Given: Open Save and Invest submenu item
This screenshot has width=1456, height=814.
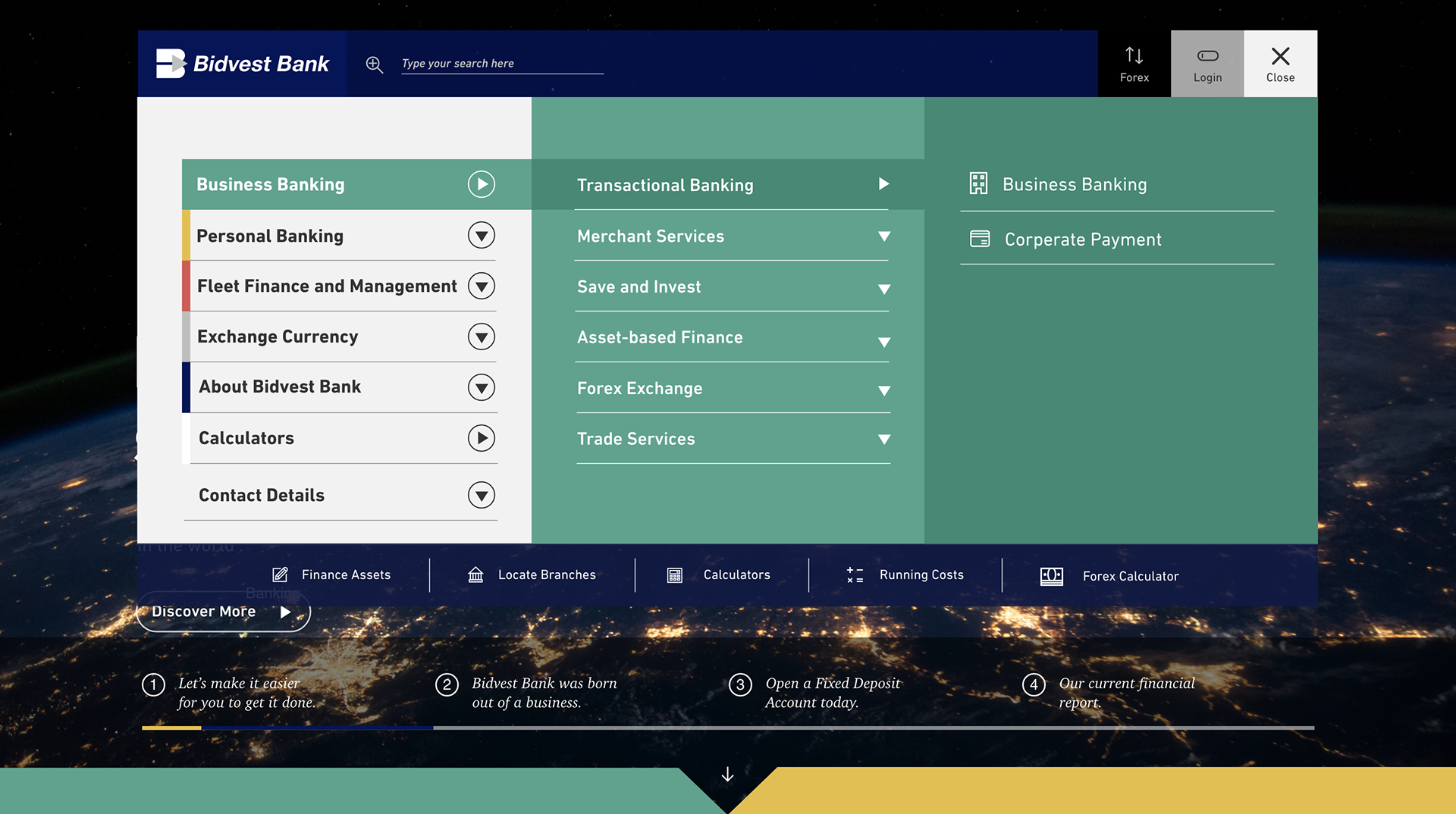Looking at the screenshot, I should tap(639, 286).
